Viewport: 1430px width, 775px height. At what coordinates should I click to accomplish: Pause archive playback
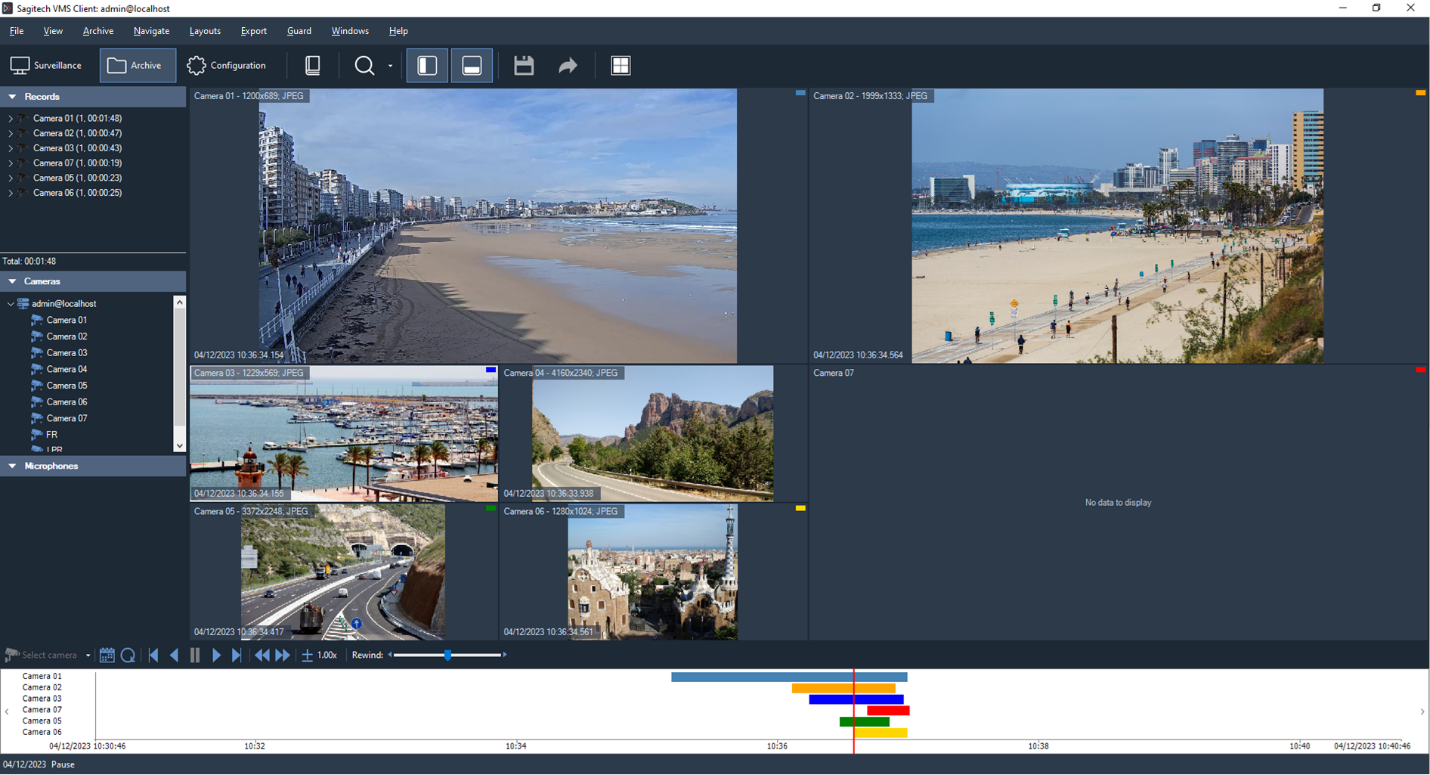(195, 655)
